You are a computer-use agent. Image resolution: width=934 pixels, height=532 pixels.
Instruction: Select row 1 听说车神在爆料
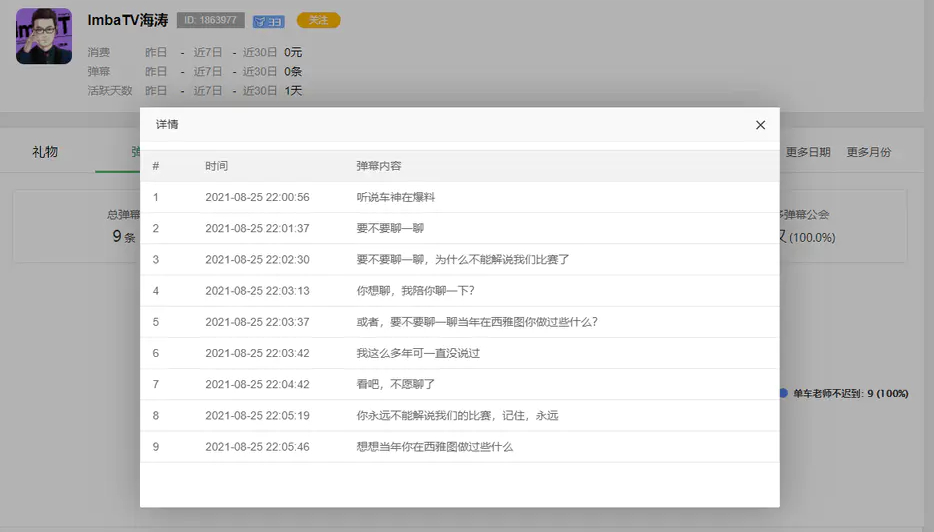(x=396, y=197)
